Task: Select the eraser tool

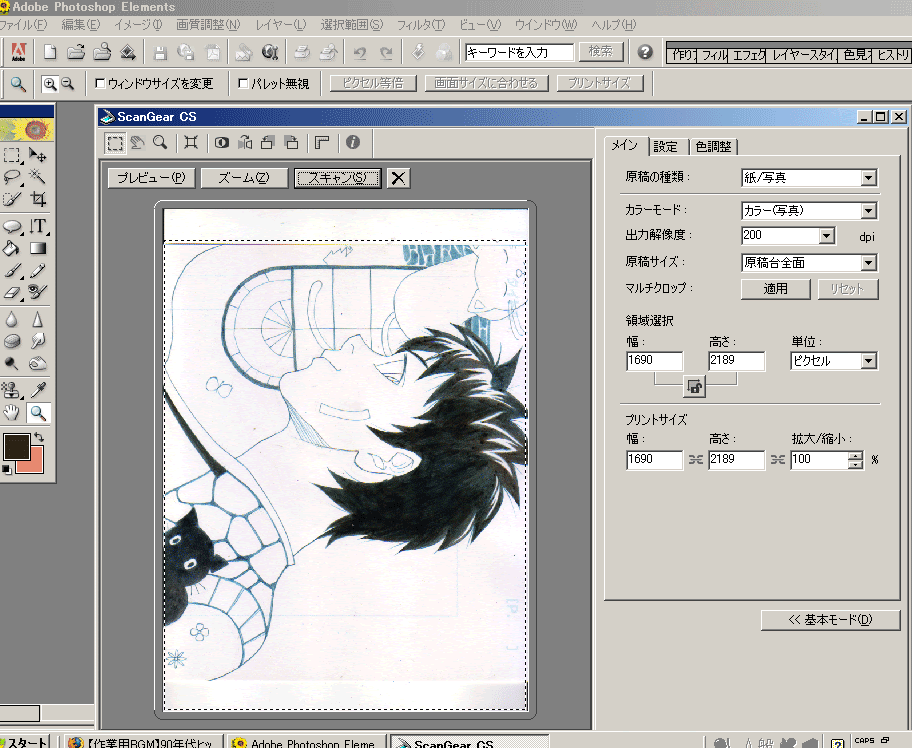Action: (x=12, y=293)
